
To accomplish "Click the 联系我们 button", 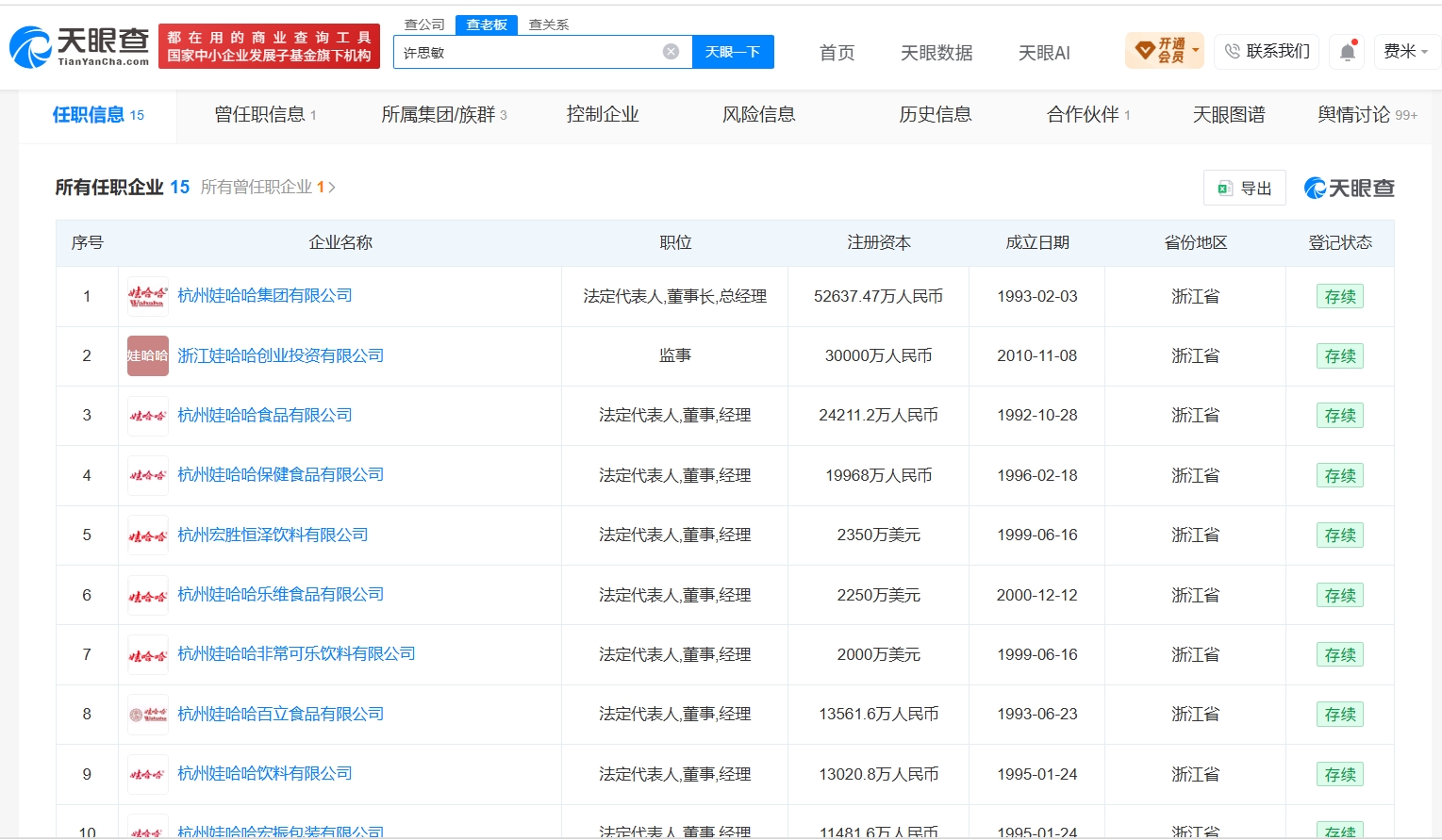I will (1268, 51).
